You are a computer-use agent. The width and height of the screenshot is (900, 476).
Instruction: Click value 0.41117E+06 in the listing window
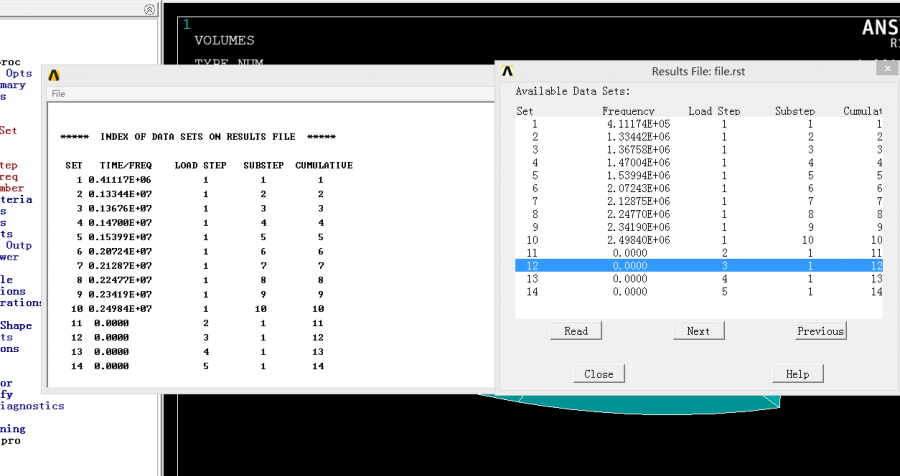119,180
